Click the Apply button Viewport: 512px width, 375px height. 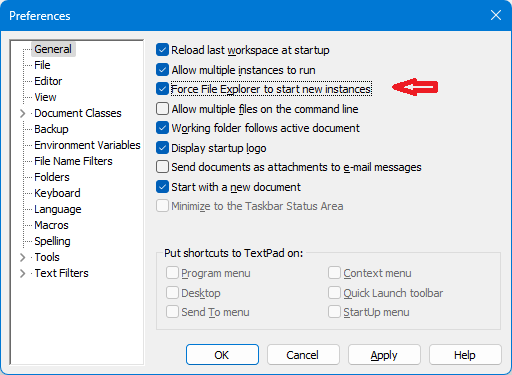pos(384,355)
